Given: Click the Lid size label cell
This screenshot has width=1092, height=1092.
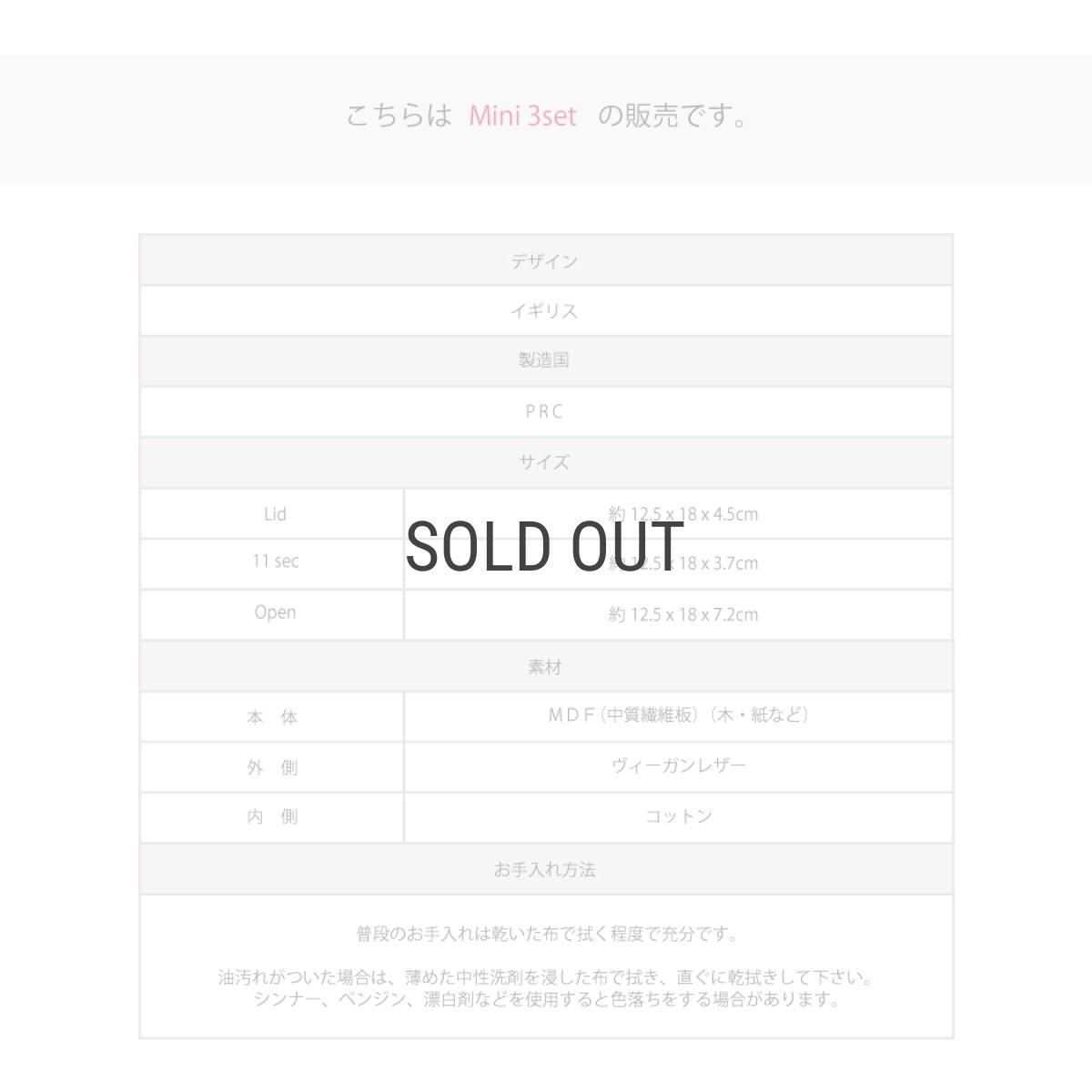Looking at the screenshot, I should 273,514.
